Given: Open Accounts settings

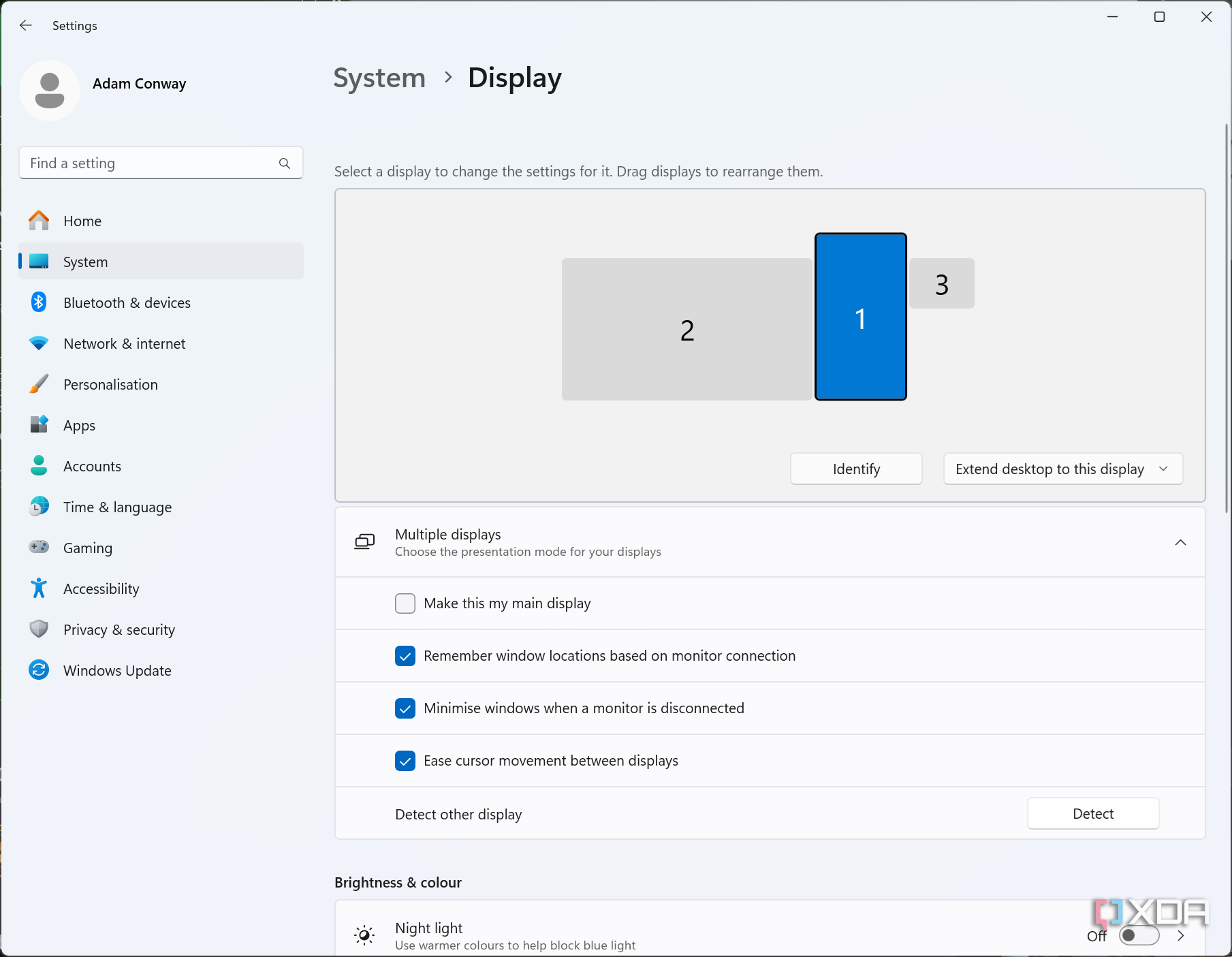Looking at the screenshot, I should tap(92, 466).
